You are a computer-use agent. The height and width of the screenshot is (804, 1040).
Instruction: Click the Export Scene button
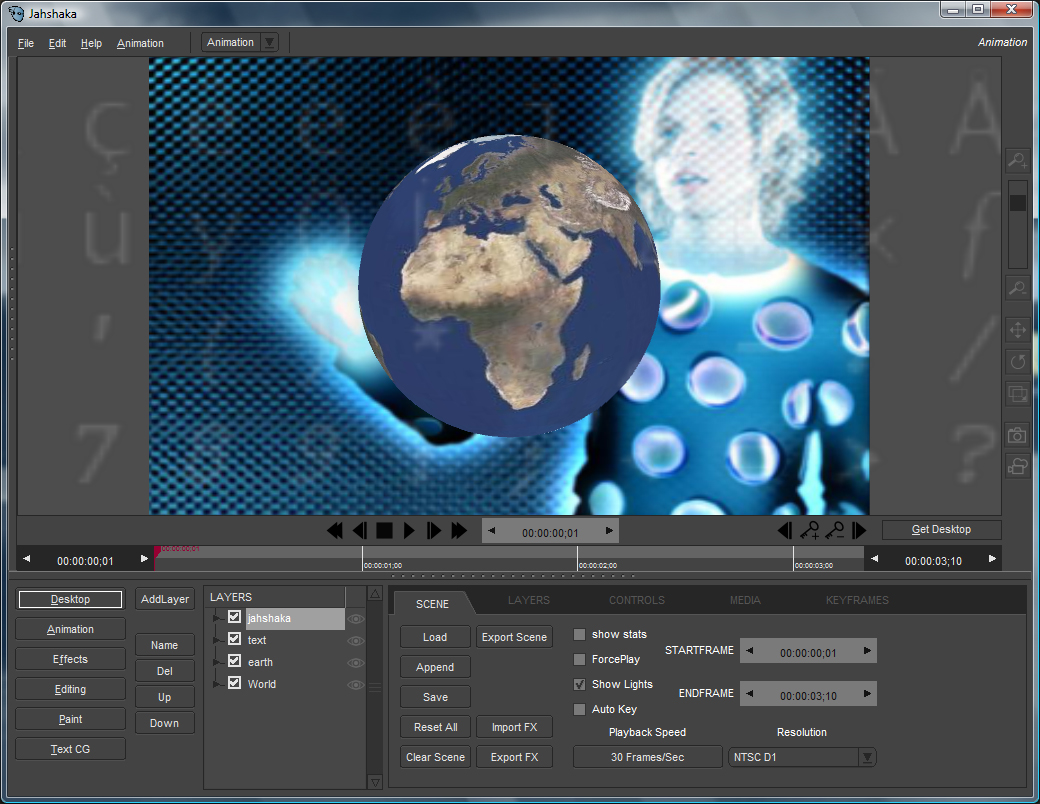(x=514, y=637)
